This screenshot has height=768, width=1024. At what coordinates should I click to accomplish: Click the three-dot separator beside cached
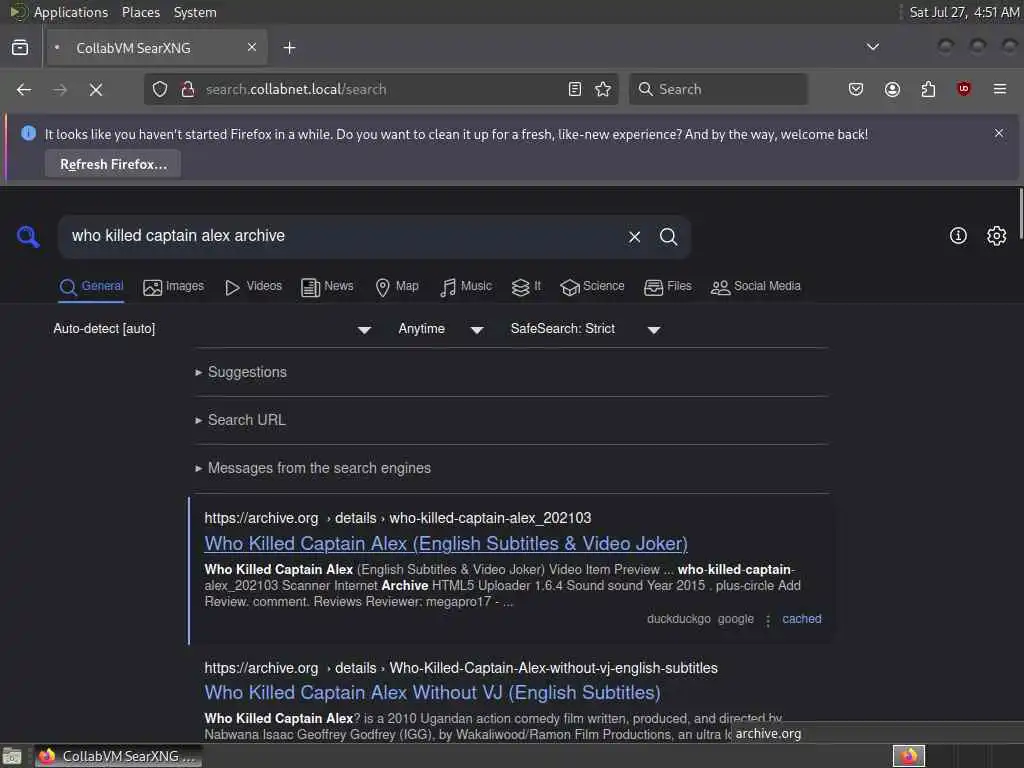[x=768, y=620]
